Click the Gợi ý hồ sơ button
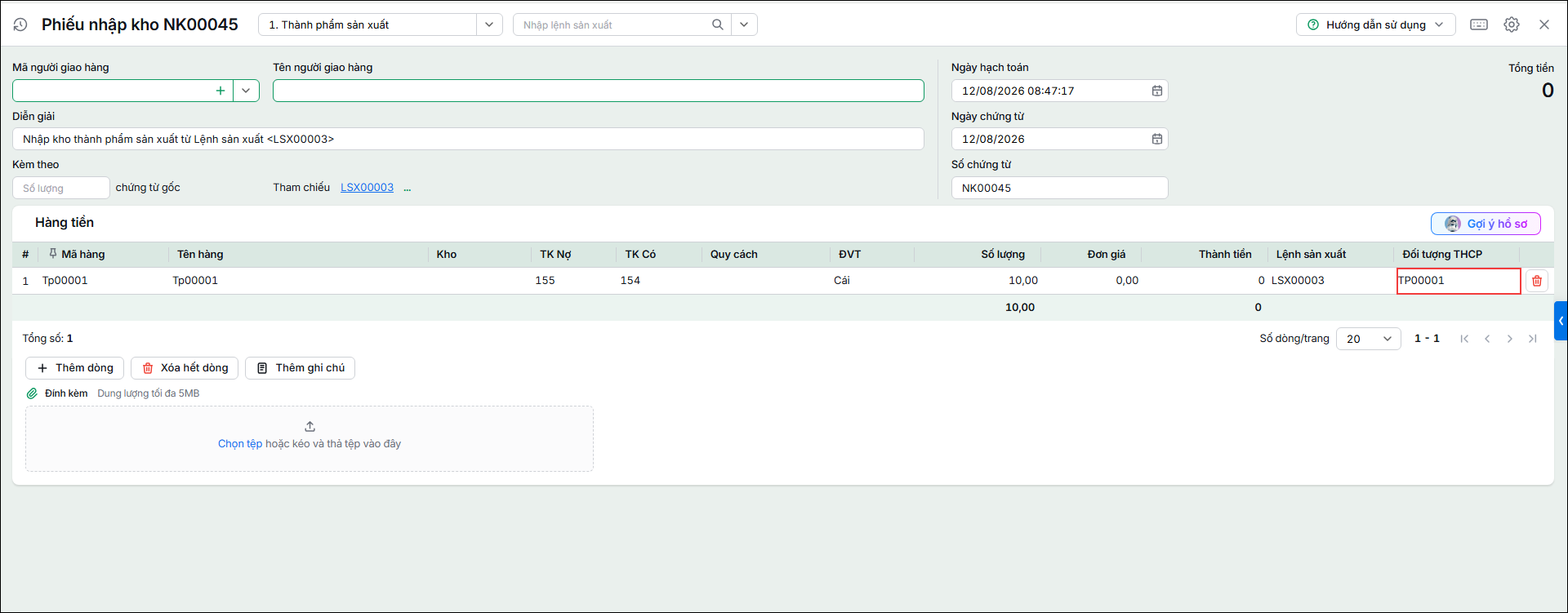This screenshot has height=613, width=1568. coord(1486,224)
